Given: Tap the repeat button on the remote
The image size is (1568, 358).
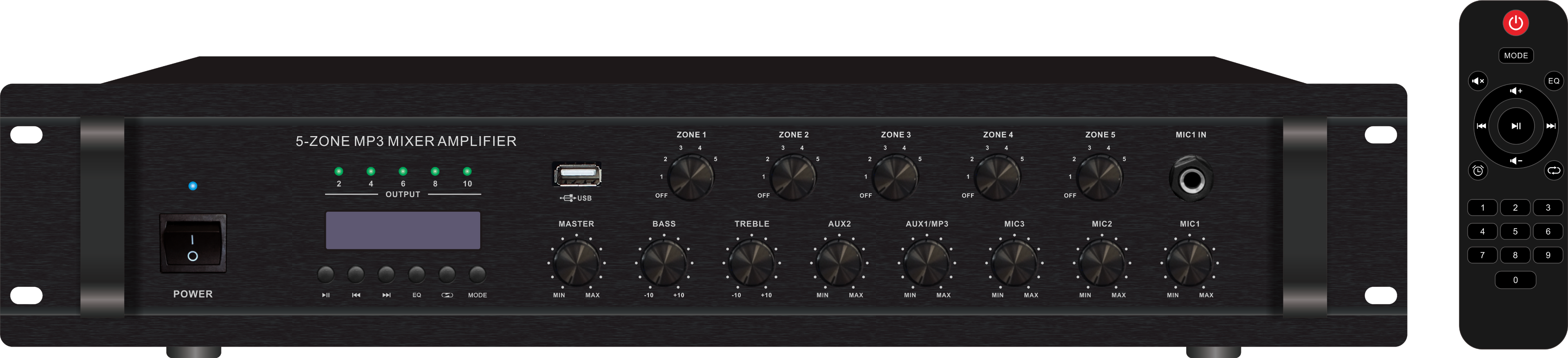Looking at the screenshot, I should tap(1553, 170).
